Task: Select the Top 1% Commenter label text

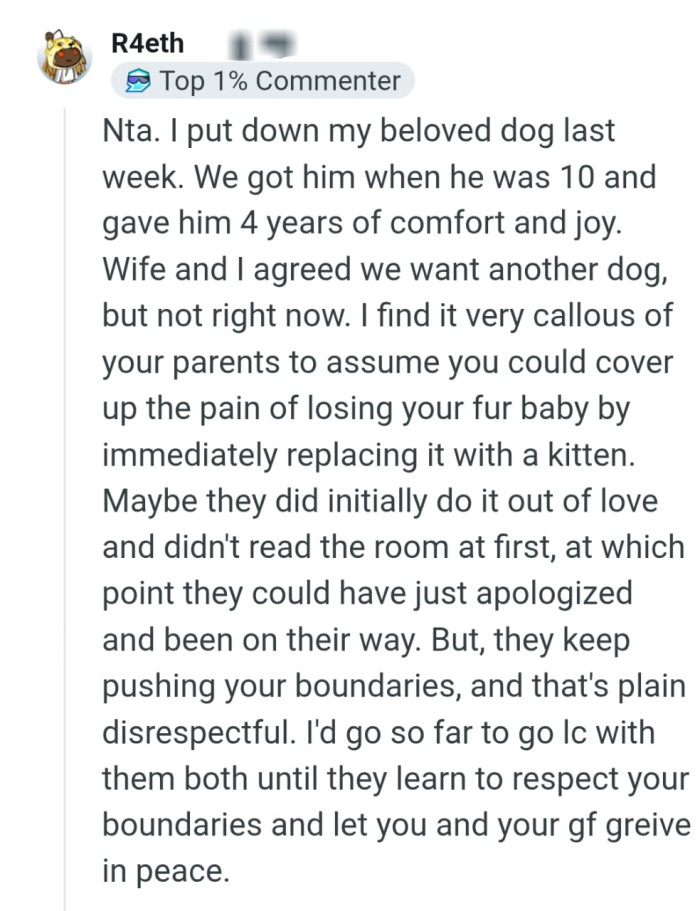Action: tap(279, 82)
